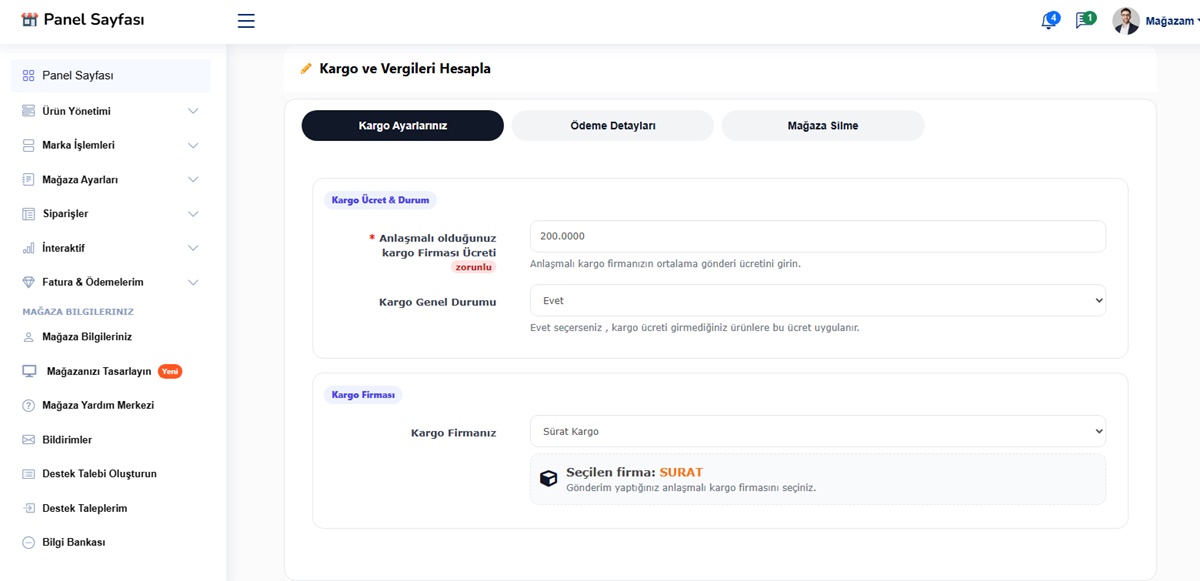Click the hamburger menu icon
The height and width of the screenshot is (581, 1200).
pos(246,20)
